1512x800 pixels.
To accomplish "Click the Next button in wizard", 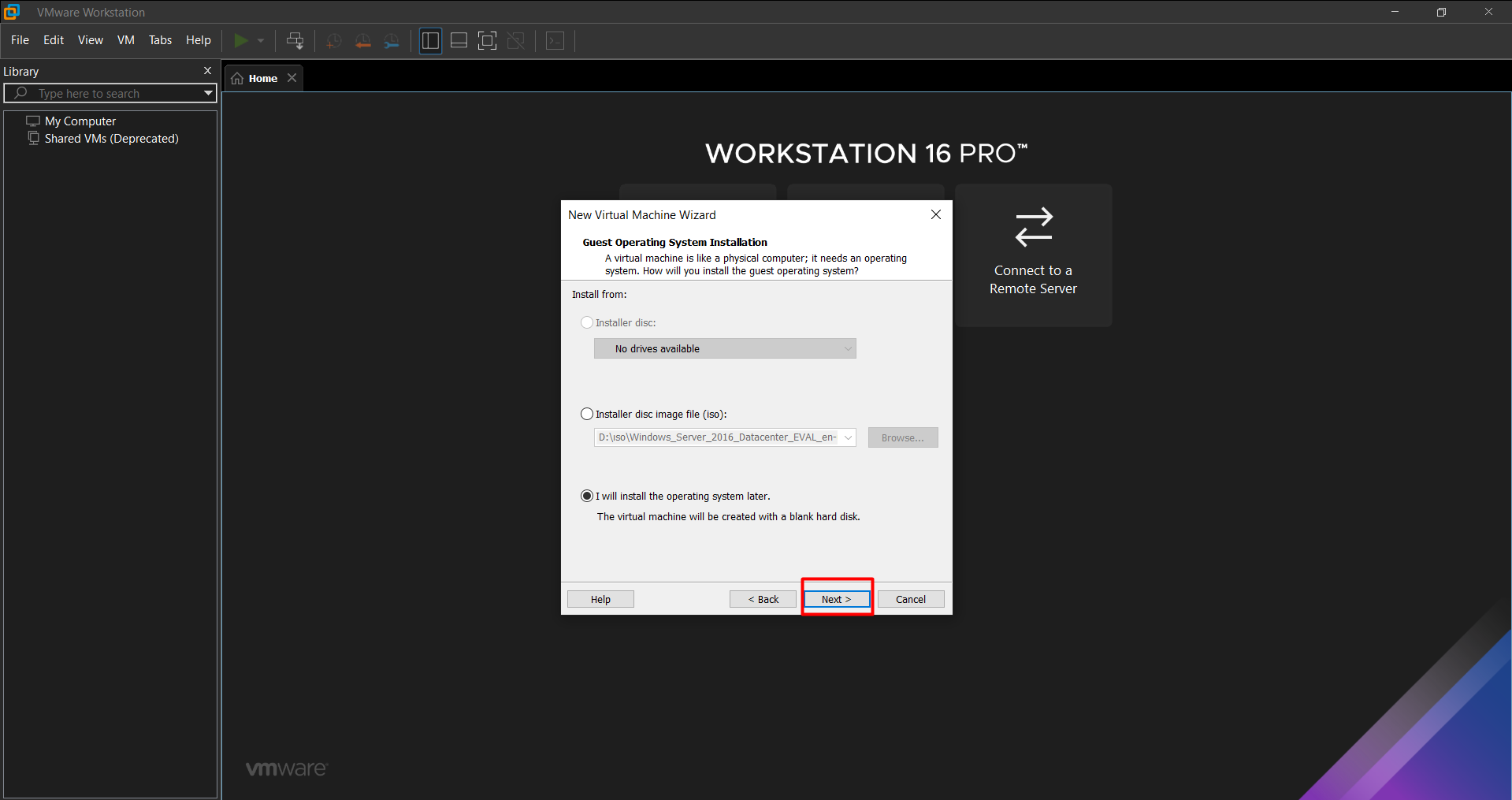I will (x=836, y=599).
